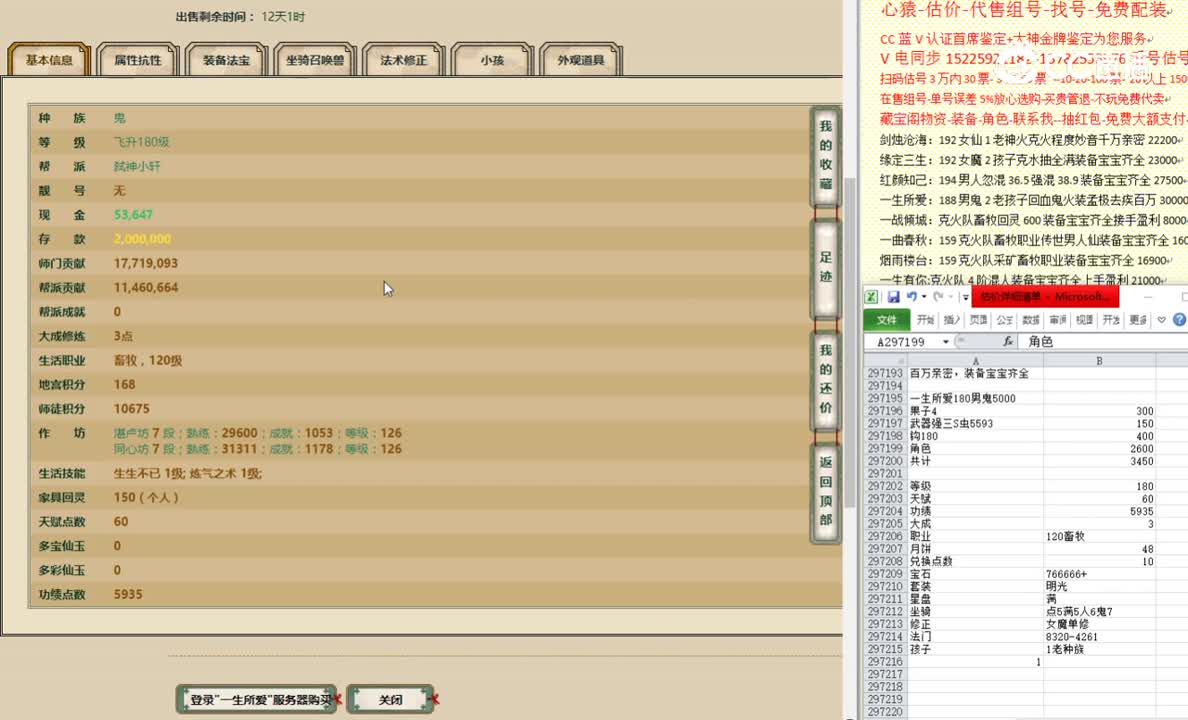Click the 足迹 sidebar icon
Image resolution: width=1188 pixels, height=720 pixels.
click(x=825, y=266)
